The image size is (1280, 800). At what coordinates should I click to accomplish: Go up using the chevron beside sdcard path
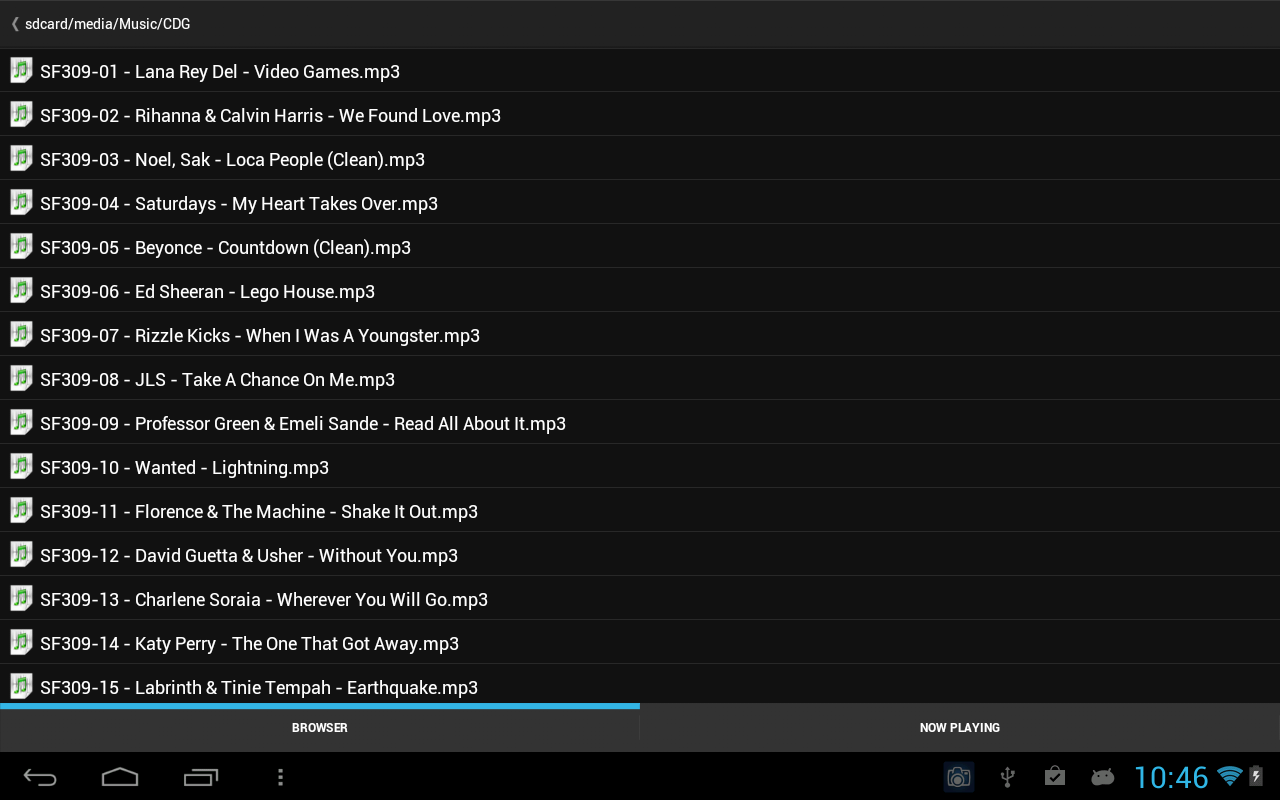(15, 23)
